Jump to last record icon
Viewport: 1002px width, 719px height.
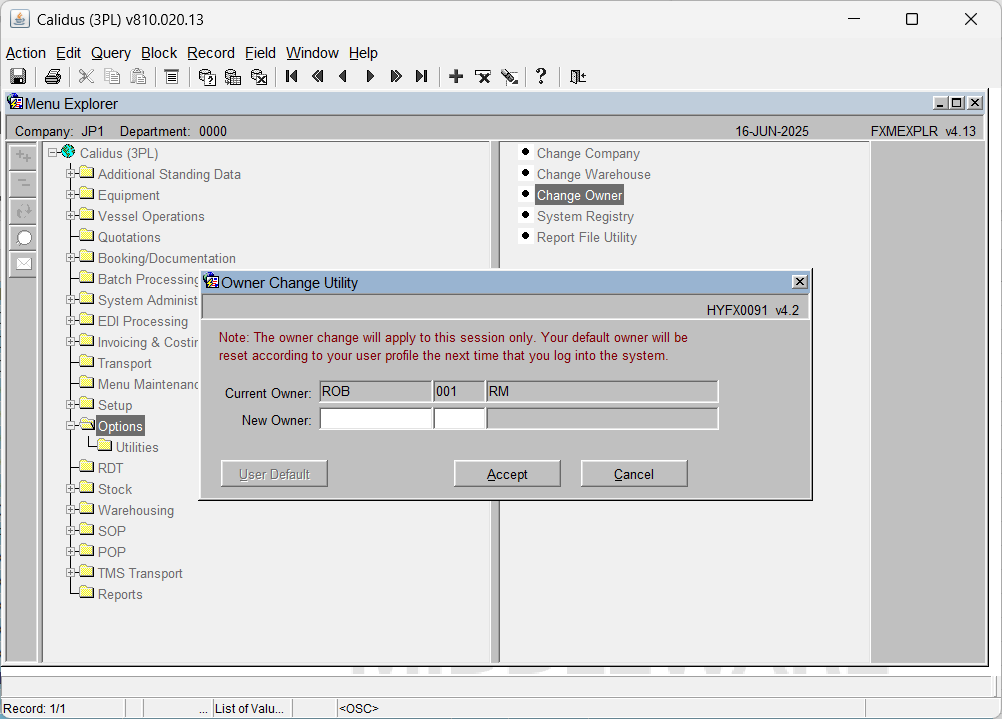pyautogui.click(x=422, y=77)
